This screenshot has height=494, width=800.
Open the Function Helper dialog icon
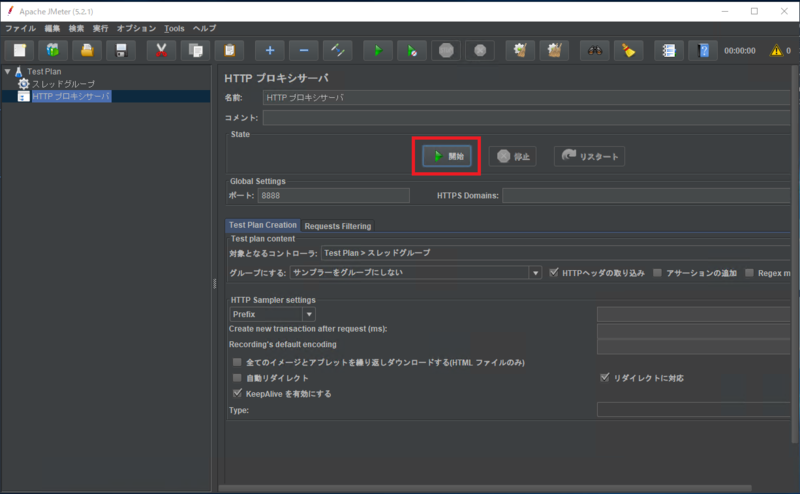click(669, 51)
